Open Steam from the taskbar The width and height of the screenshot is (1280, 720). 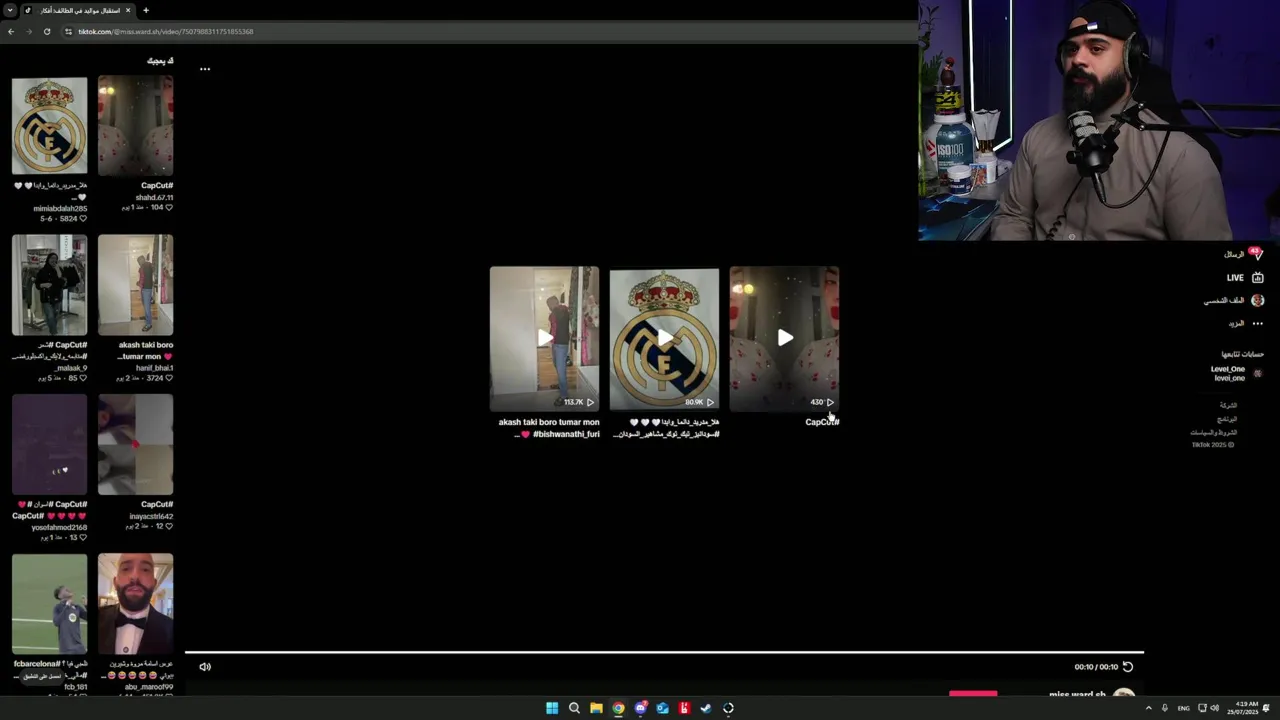click(706, 708)
